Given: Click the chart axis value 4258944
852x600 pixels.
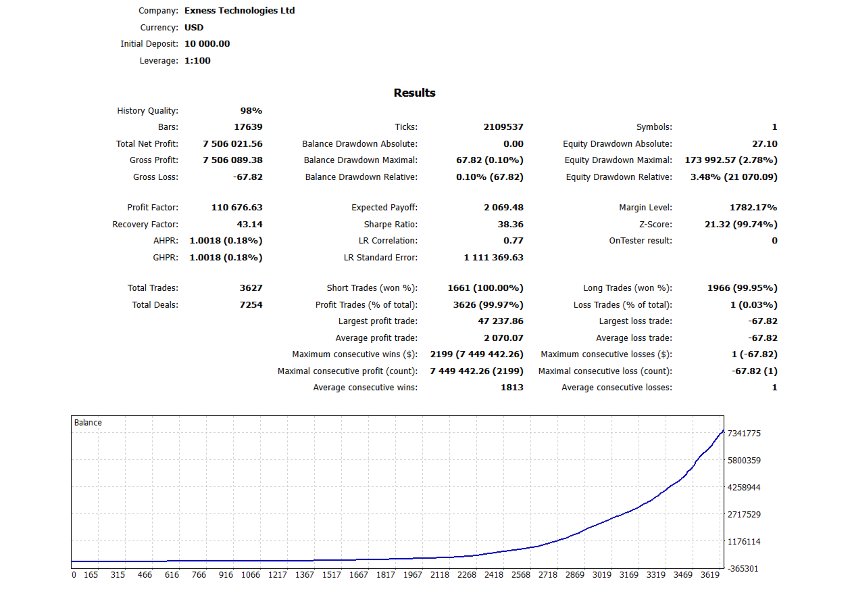Looking at the screenshot, I should (x=744, y=488).
